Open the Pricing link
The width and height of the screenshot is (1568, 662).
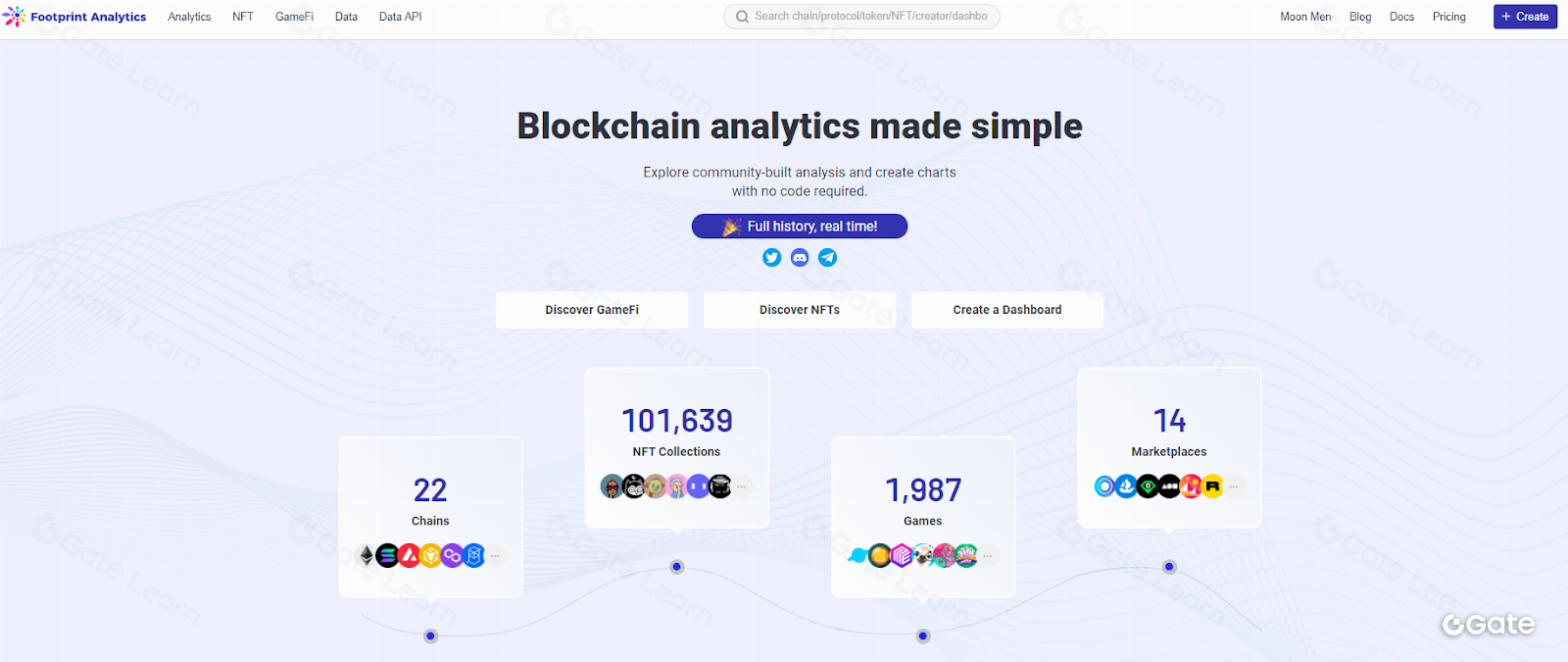pos(1448,17)
